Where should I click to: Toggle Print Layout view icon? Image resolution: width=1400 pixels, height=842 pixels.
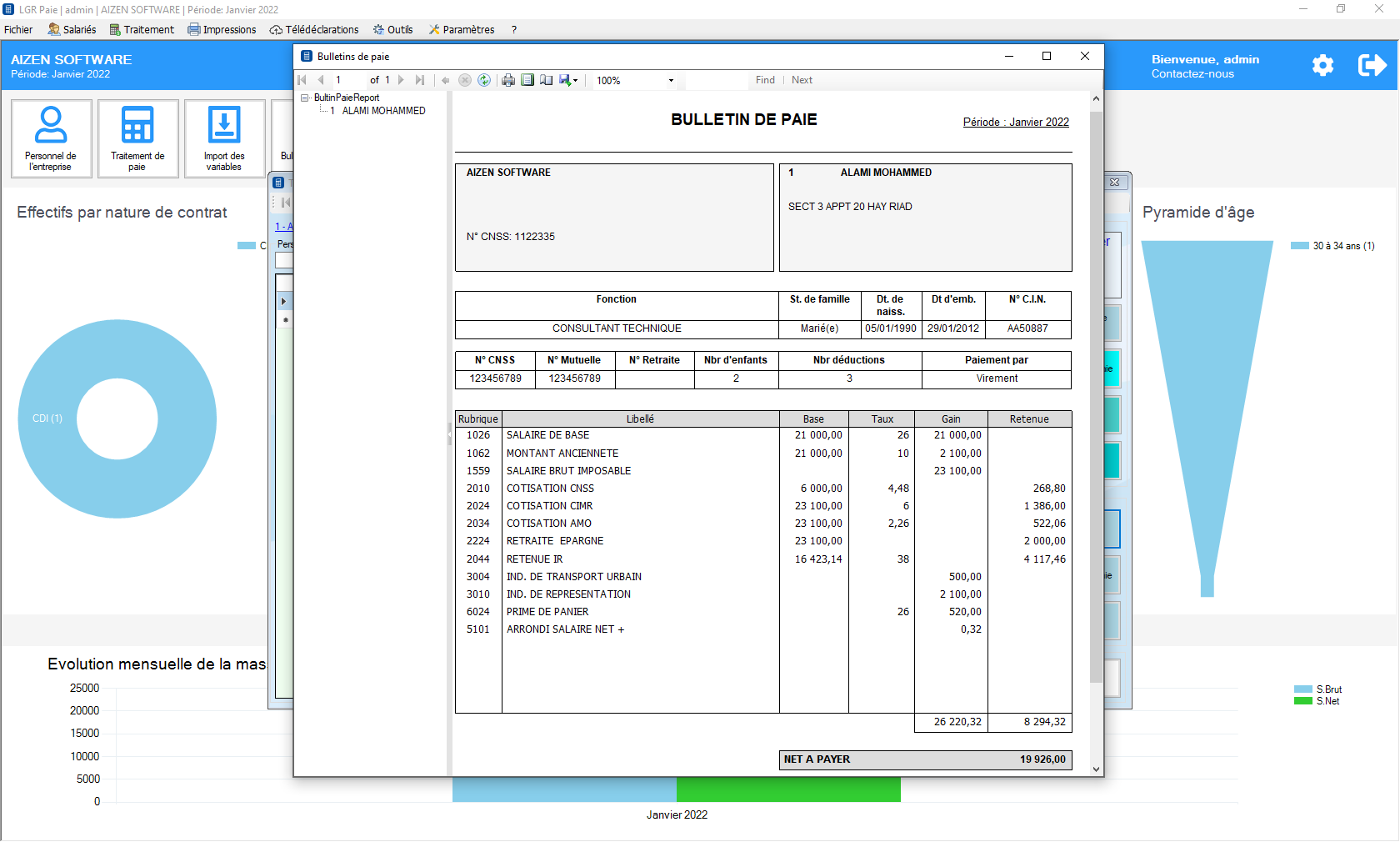pyautogui.click(x=527, y=80)
